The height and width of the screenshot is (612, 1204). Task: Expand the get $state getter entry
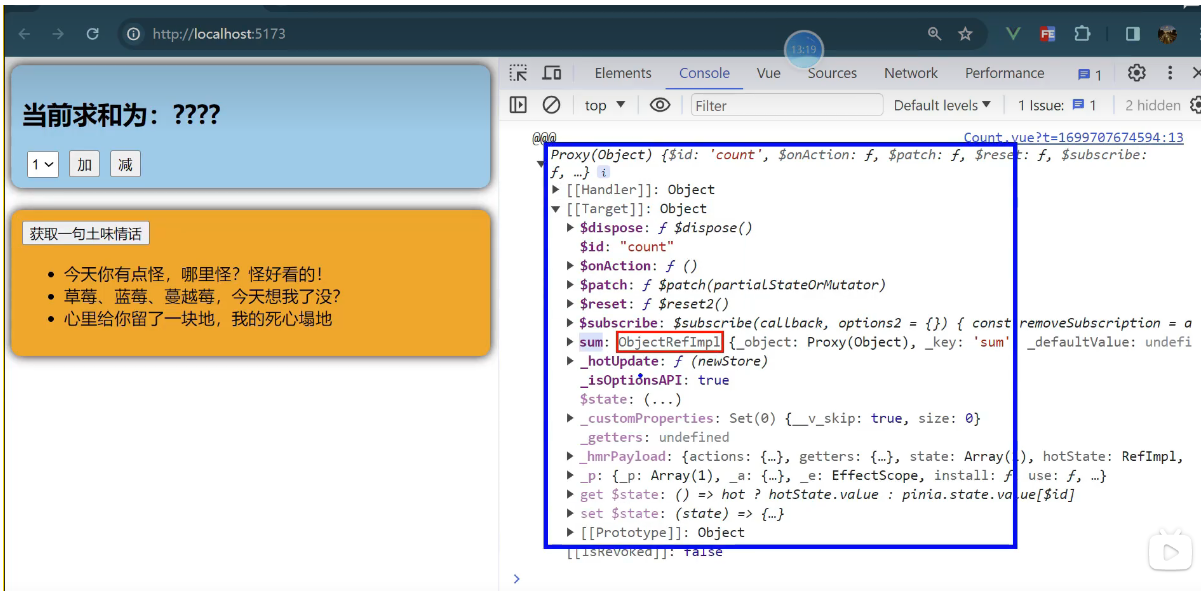[571, 494]
